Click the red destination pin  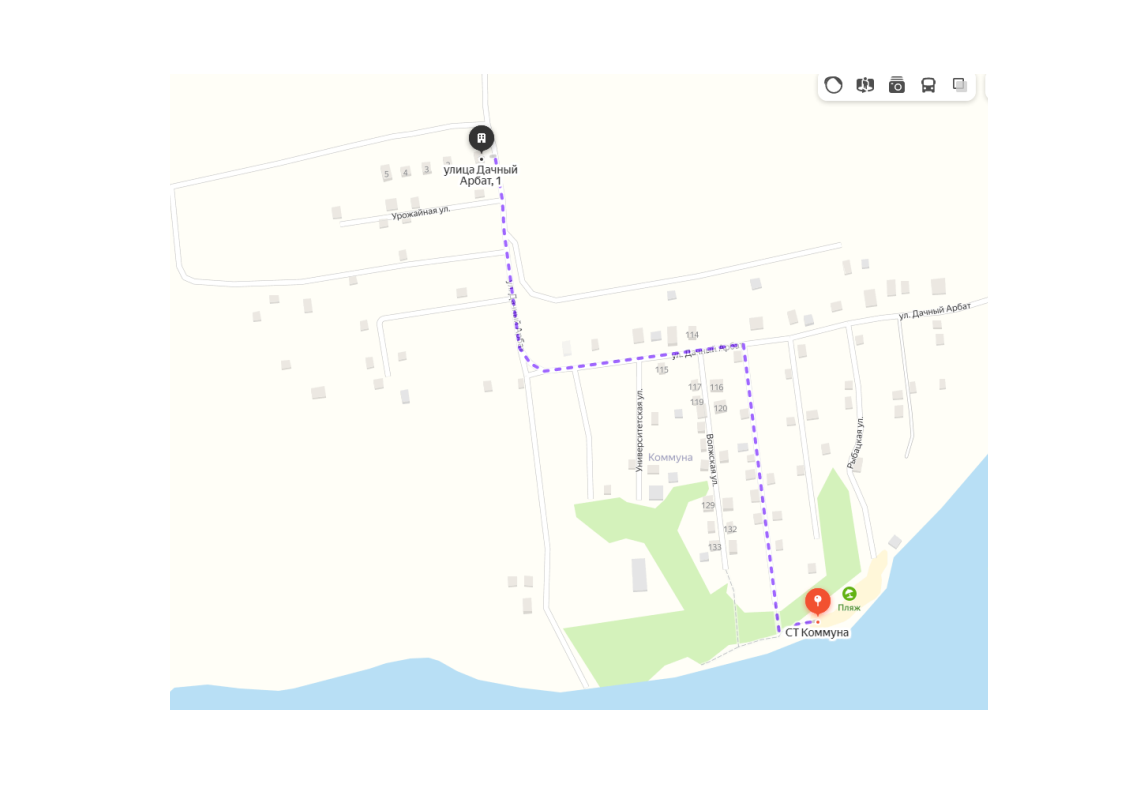818,602
